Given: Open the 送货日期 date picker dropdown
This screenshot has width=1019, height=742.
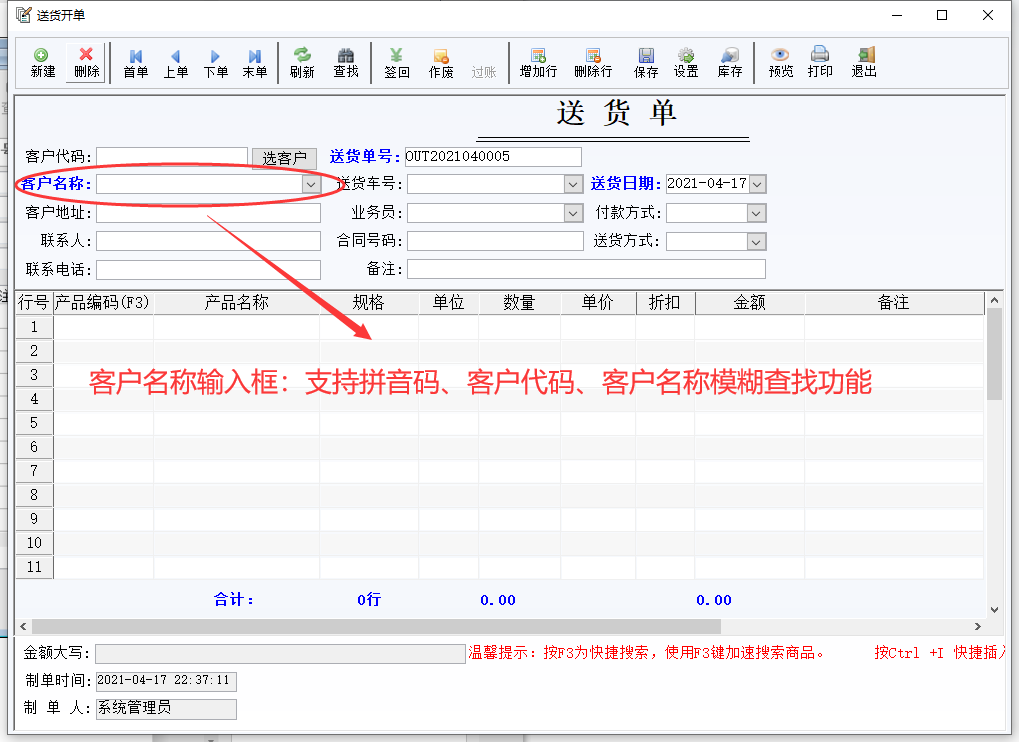Looking at the screenshot, I should (x=757, y=185).
